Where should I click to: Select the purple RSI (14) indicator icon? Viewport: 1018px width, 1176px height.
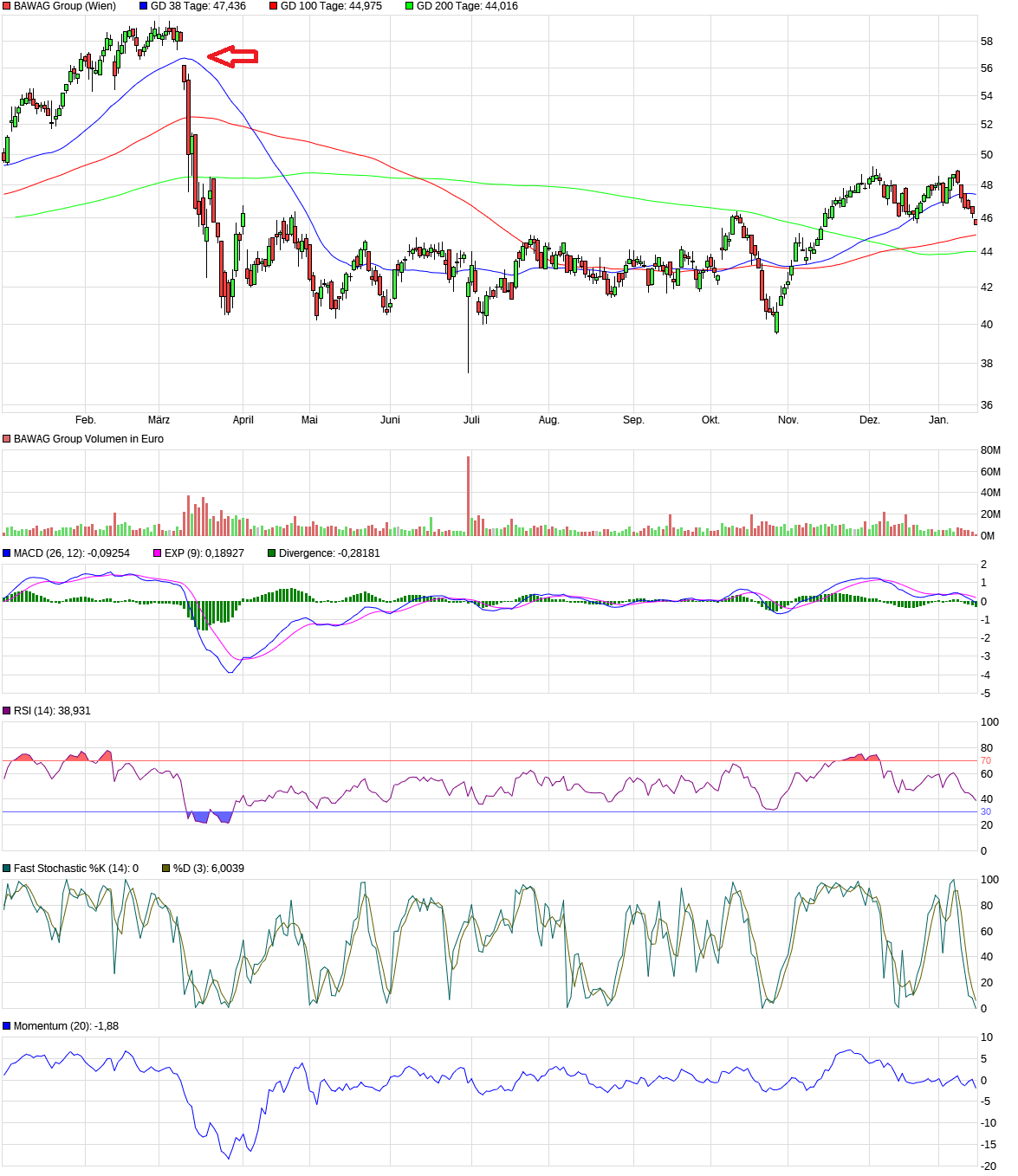(x=7, y=709)
